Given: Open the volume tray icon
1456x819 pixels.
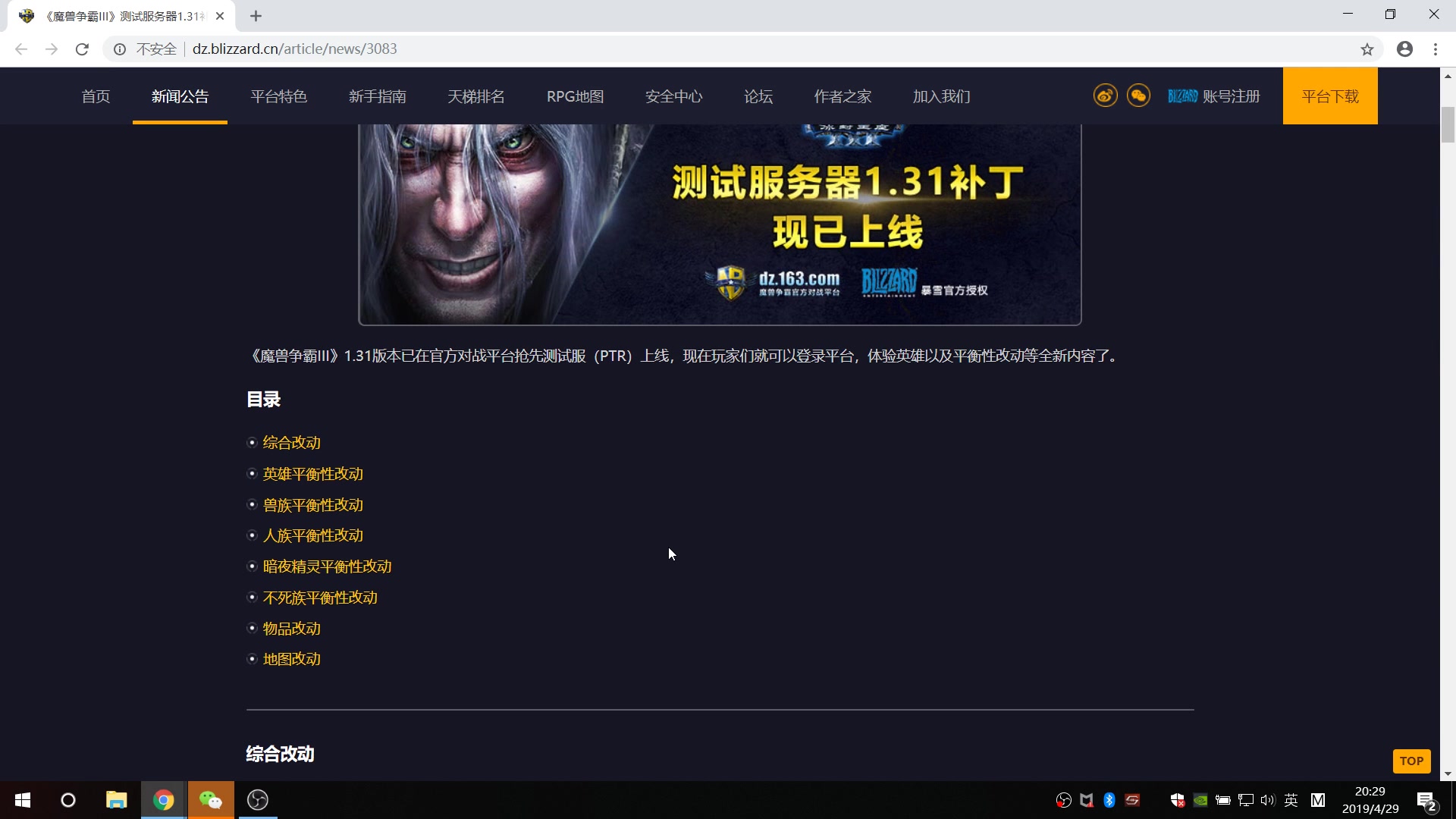Looking at the screenshot, I should click(1268, 800).
